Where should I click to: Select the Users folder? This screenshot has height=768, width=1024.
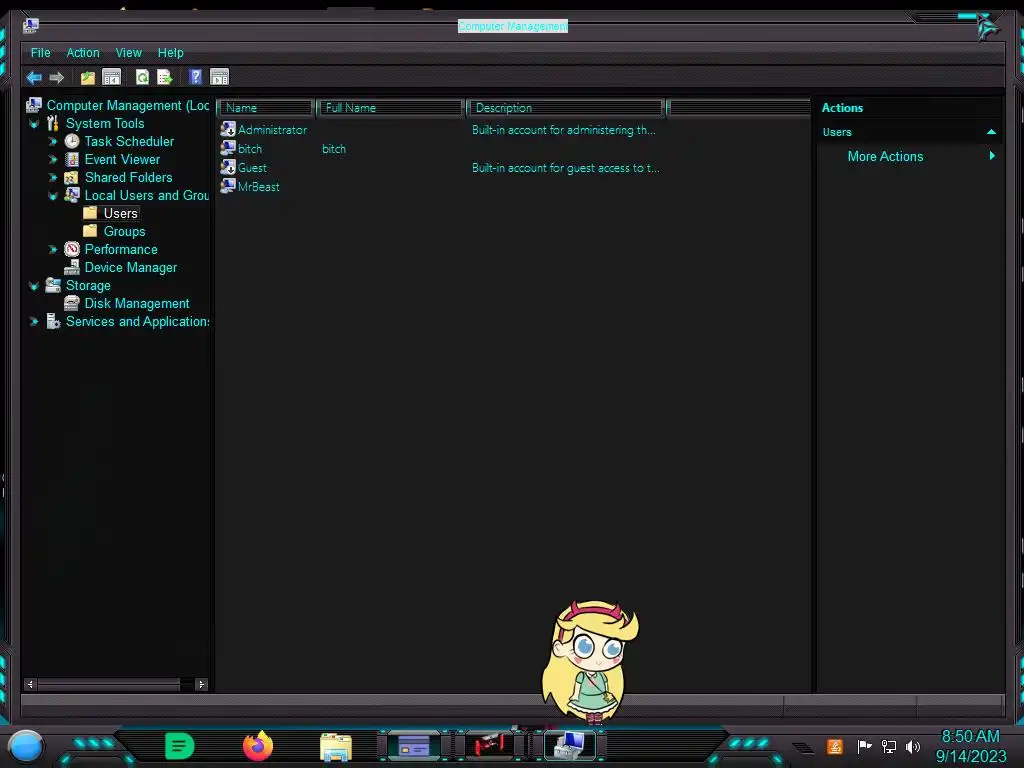pos(120,214)
